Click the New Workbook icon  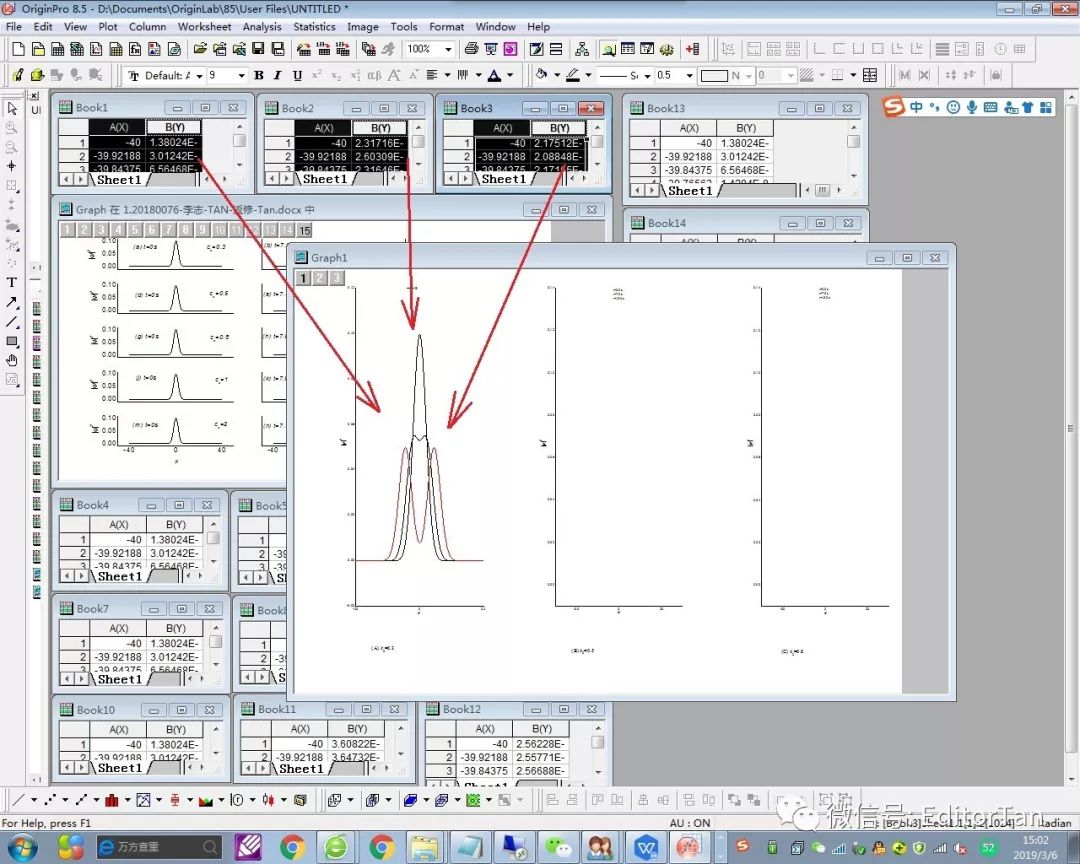[x=58, y=49]
